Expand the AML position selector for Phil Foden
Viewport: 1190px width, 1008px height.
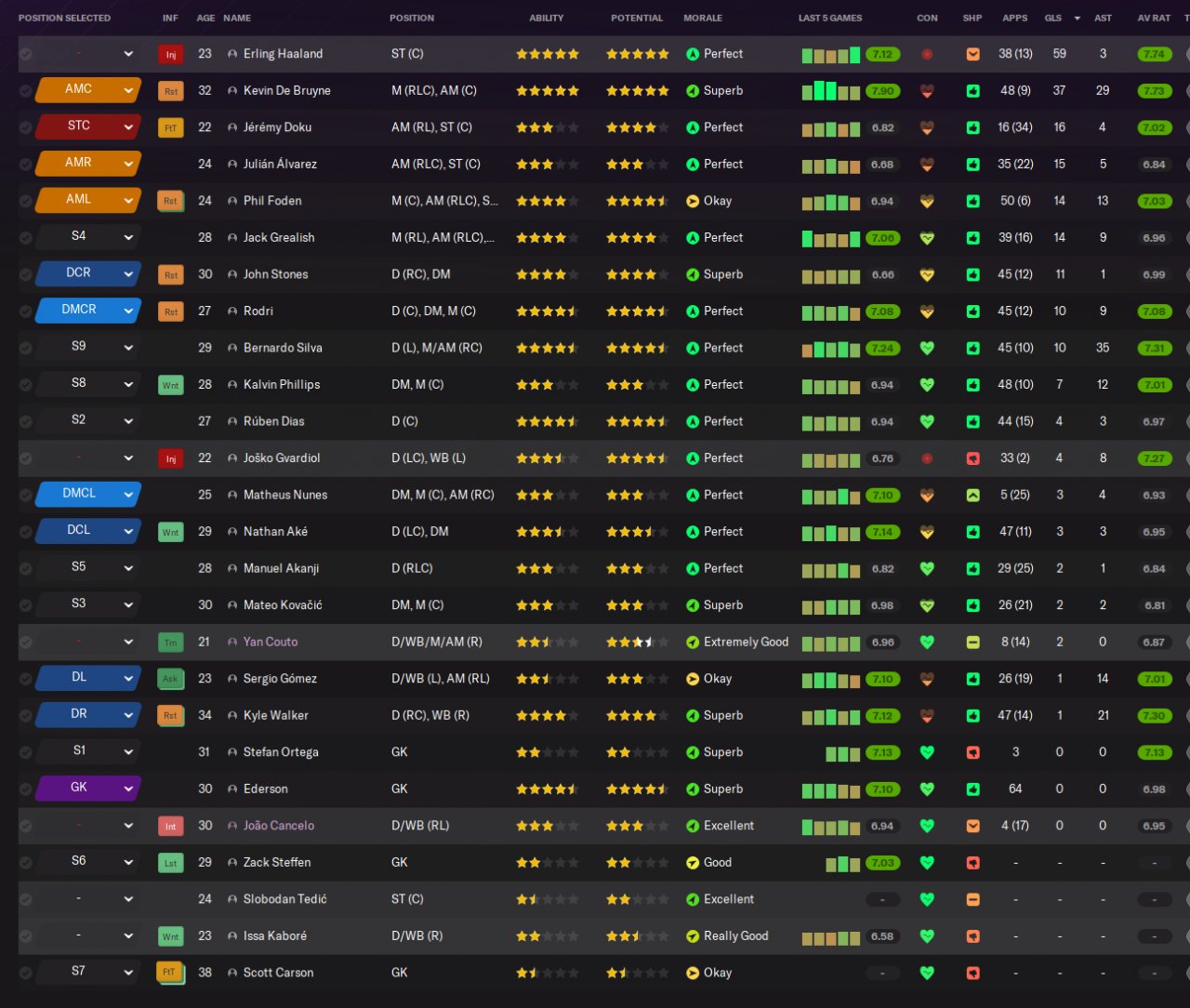(88, 200)
